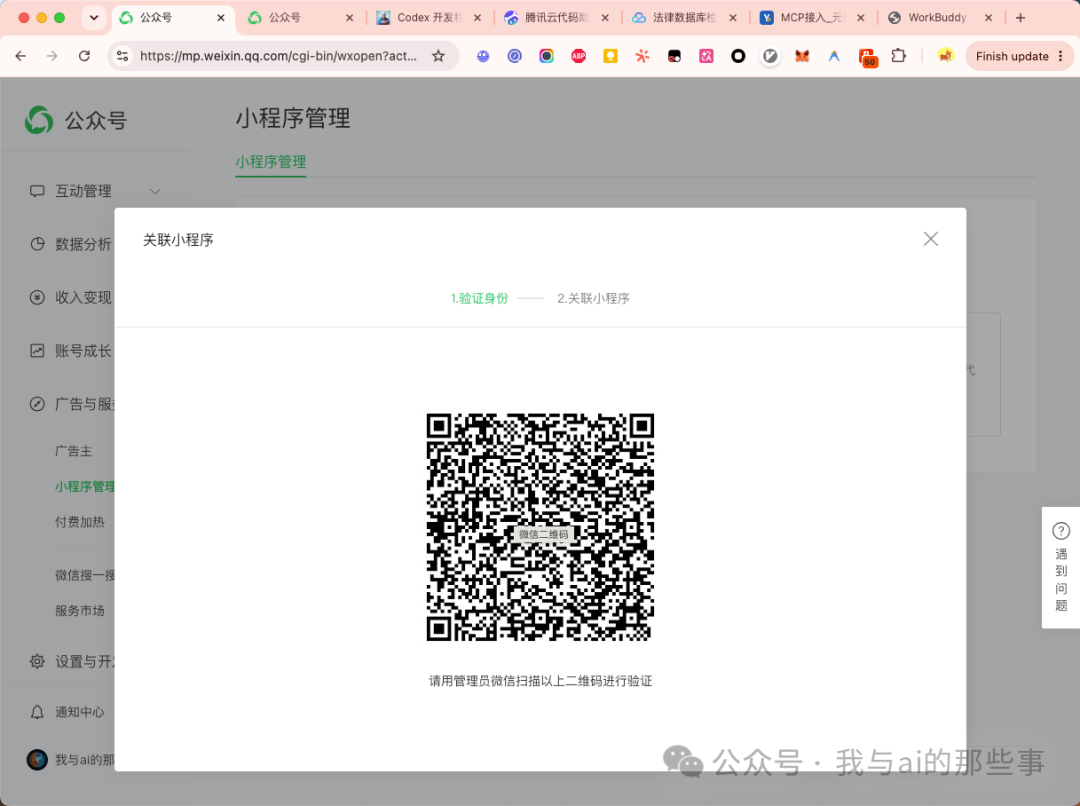The height and width of the screenshot is (806, 1080).
Task: Click the WeChat QR code image
Action: coord(540,527)
